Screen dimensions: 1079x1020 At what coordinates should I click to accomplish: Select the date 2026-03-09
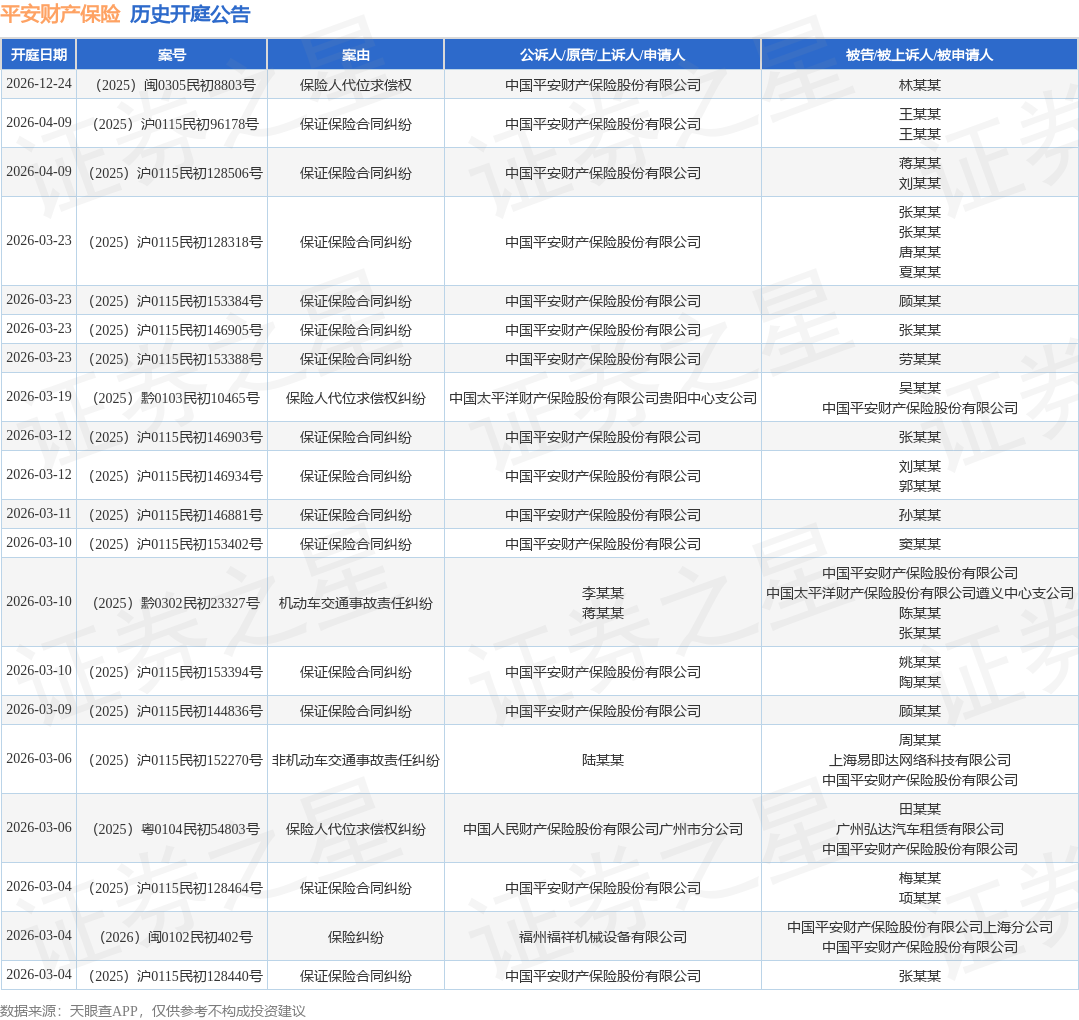pos(39,710)
